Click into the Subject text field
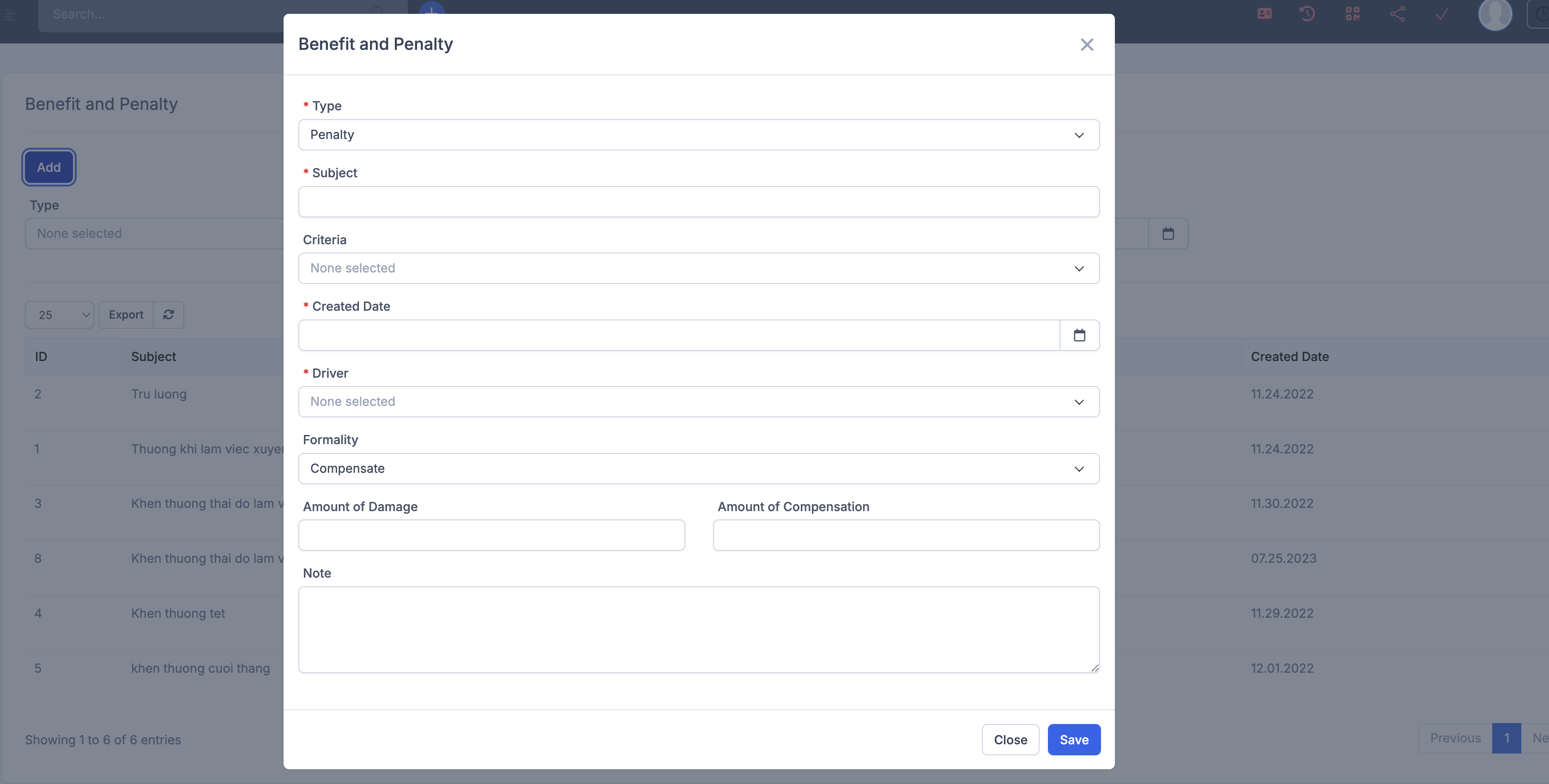This screenshot has width=1549, height=784. click(x=698, y=201)
